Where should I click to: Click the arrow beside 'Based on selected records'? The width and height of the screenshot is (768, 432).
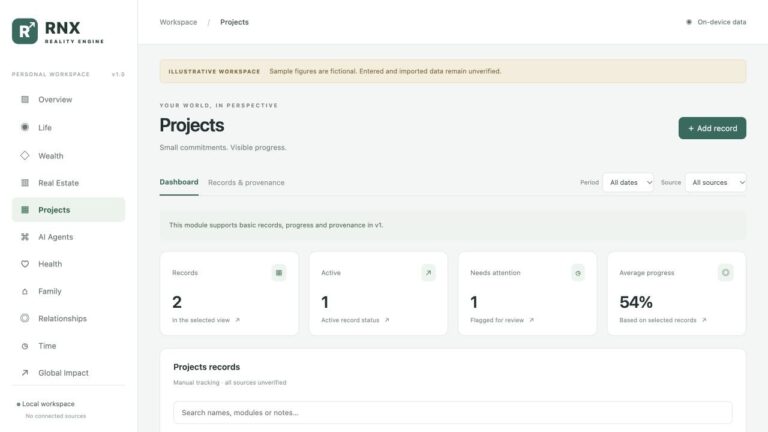(x=704, y=320)
